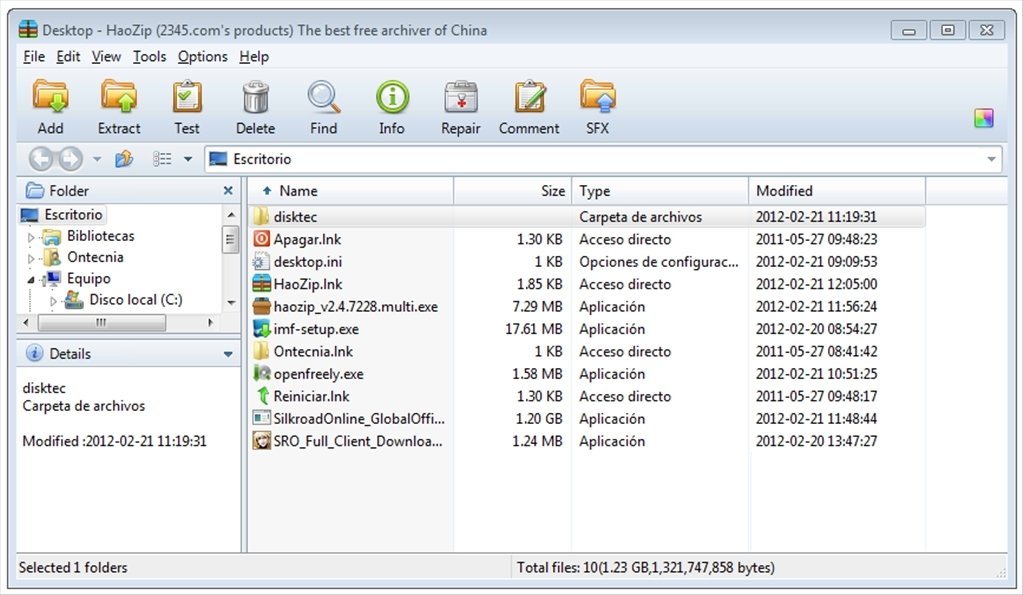
Task: Click the SilkroadOnline_GlobalOffi... icon
Action: coord(262,419)
